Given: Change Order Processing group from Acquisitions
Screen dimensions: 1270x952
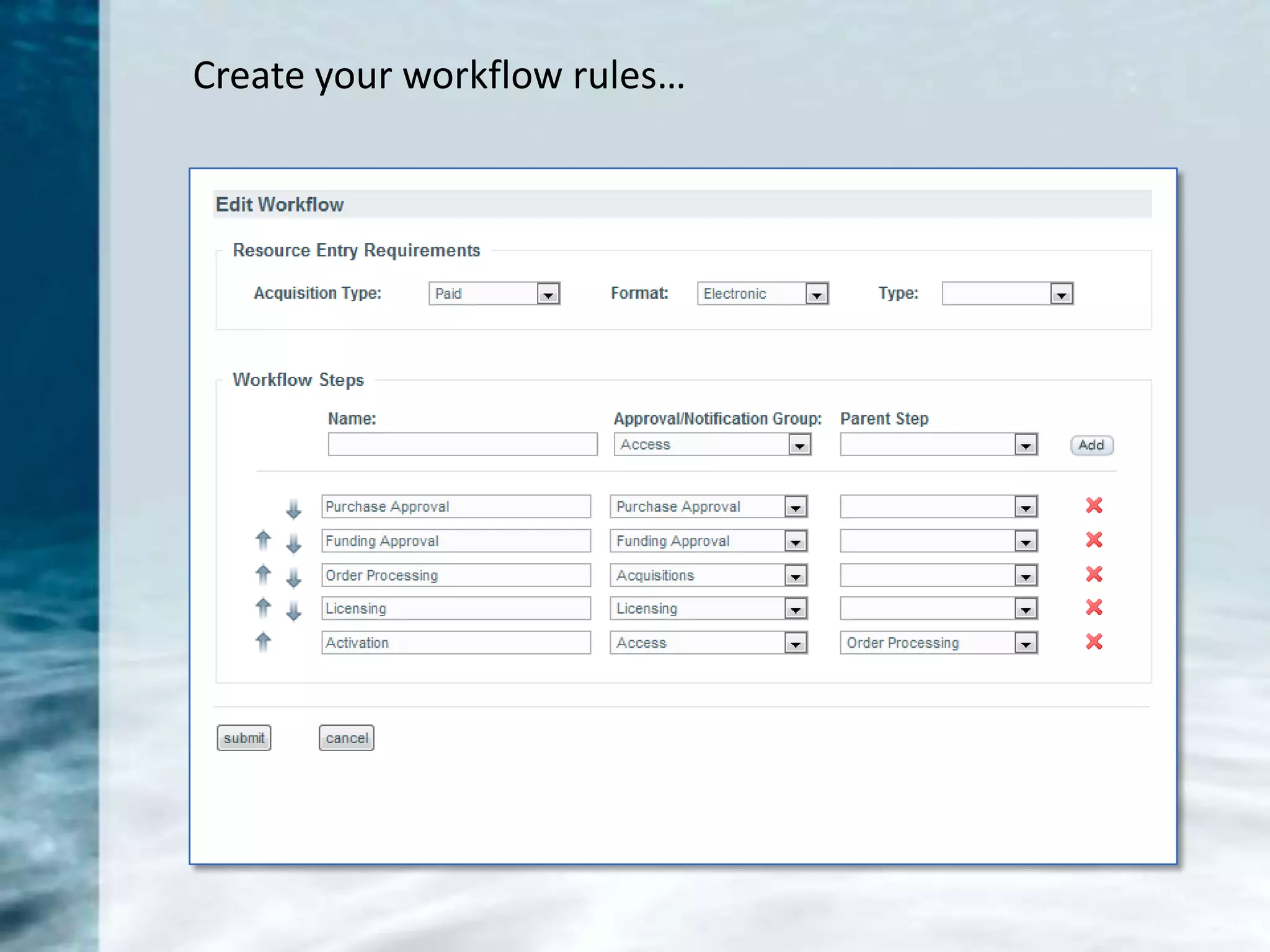Looking at the screenshot, I should click(x=795, y=576).
